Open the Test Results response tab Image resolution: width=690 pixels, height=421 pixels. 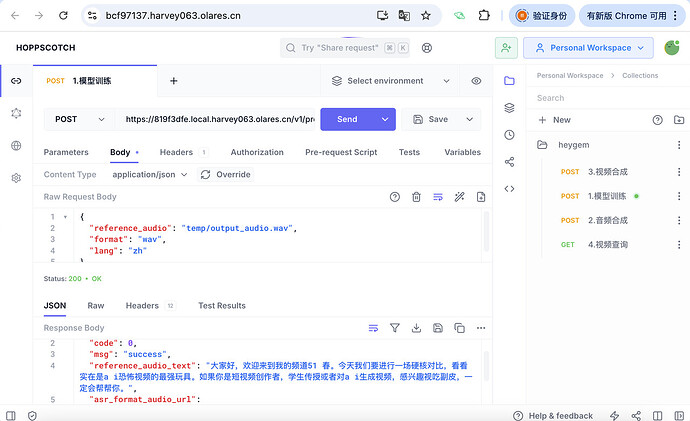[x=222, y=306]
